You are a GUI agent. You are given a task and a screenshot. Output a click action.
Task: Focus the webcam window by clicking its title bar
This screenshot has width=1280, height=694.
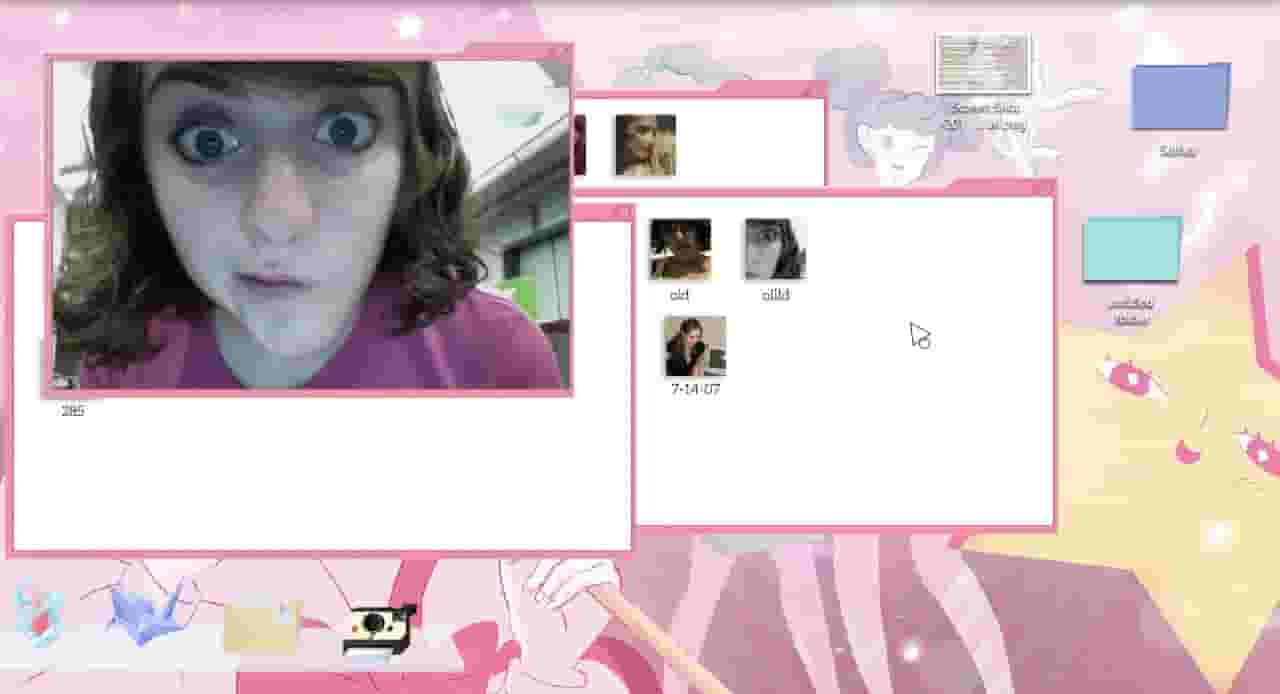pyautogui.click(x=300, y=48)
